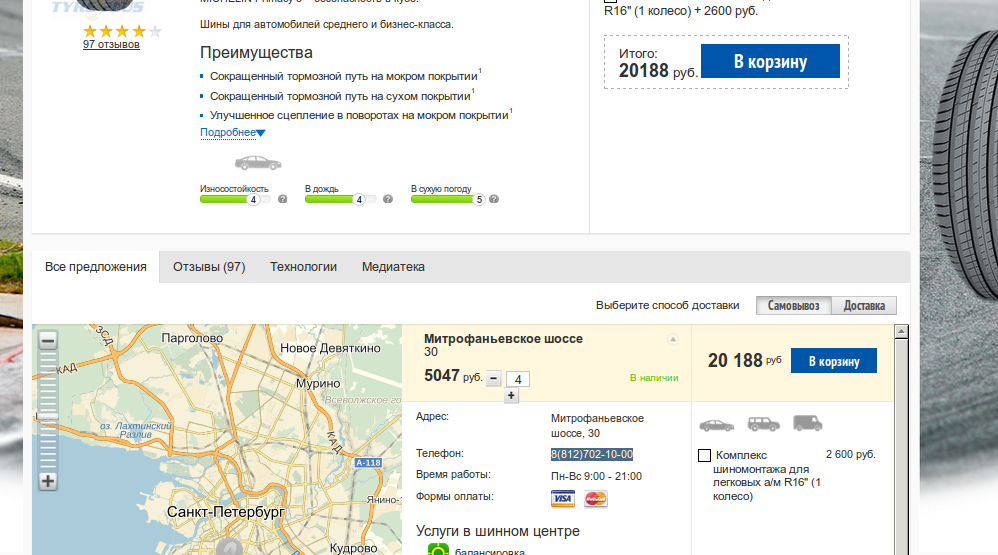998x555 pixels.
Task: Click the map zoom out minus icon
Action: pos(48,341)
